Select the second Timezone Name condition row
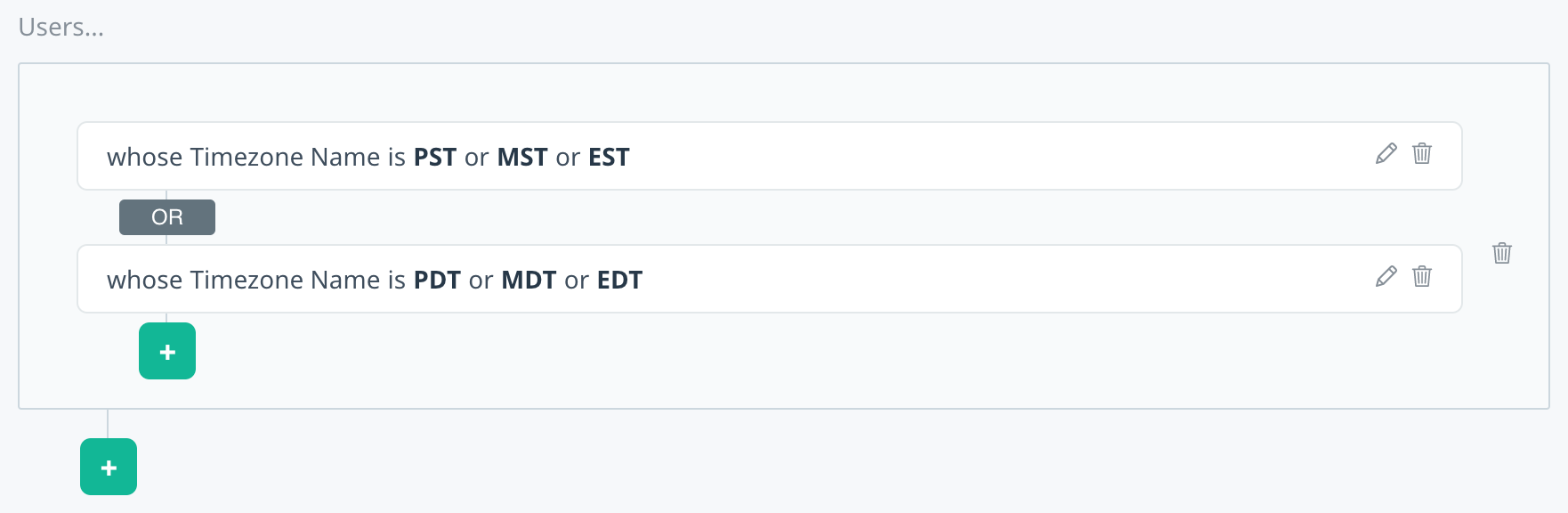The height and width of the screenshot is (513, 1568). pos(770,279)
